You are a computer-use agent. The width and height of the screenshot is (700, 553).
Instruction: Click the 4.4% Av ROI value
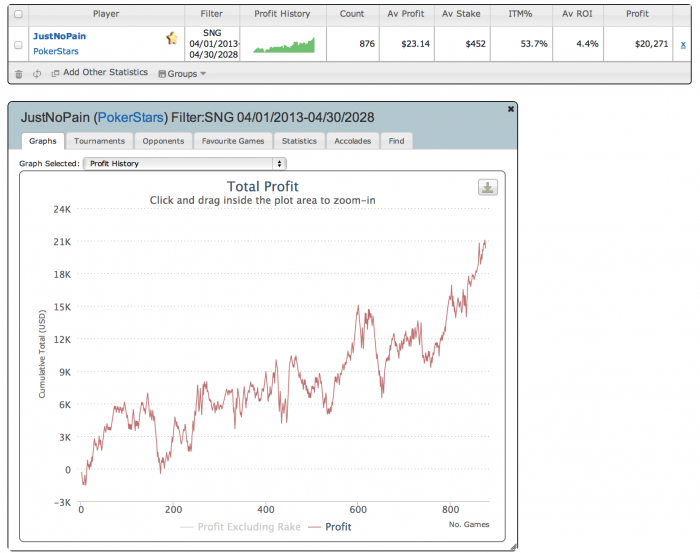click(587, 44)
